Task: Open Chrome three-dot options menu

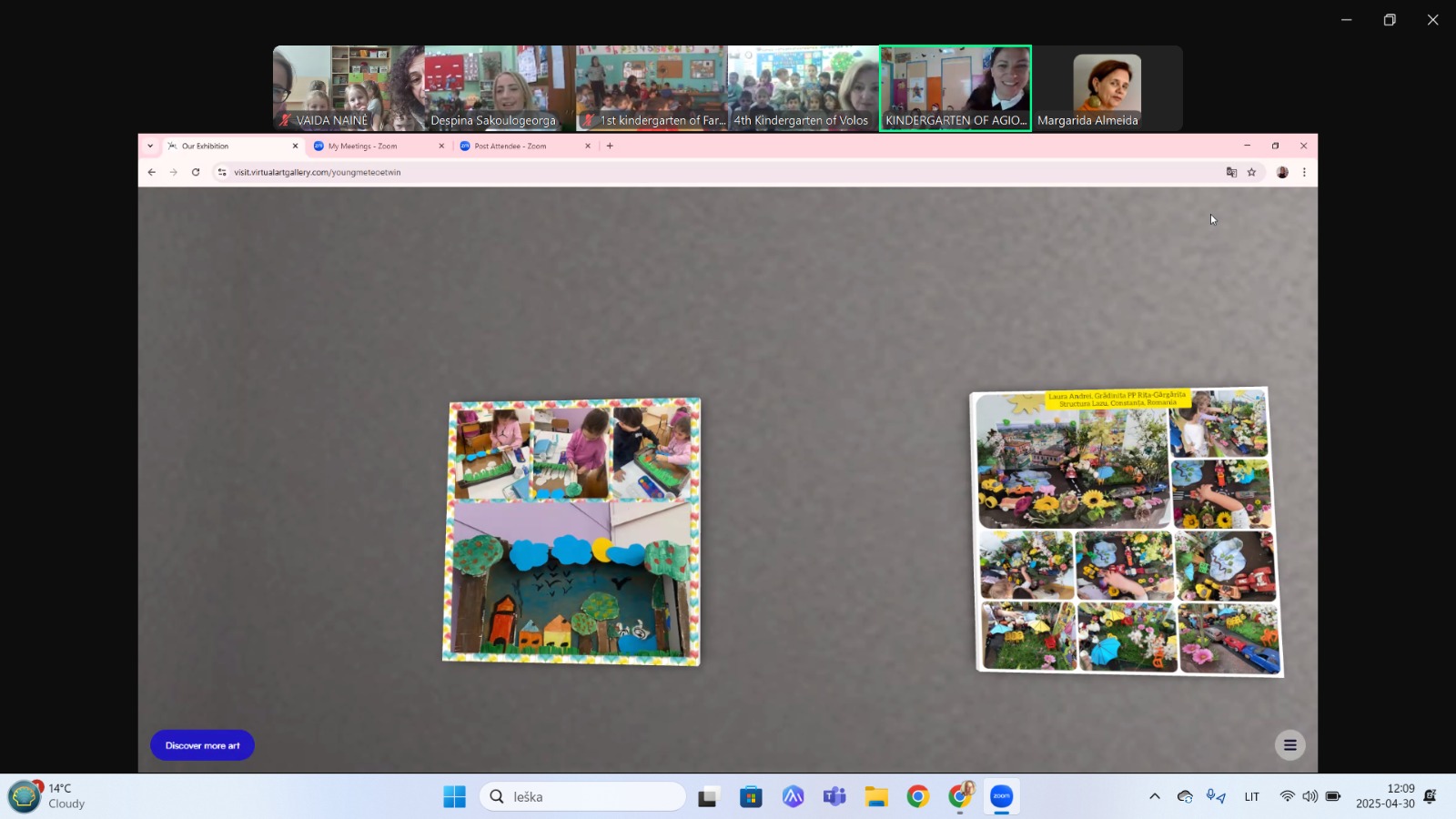Action: click(1304, 172)
